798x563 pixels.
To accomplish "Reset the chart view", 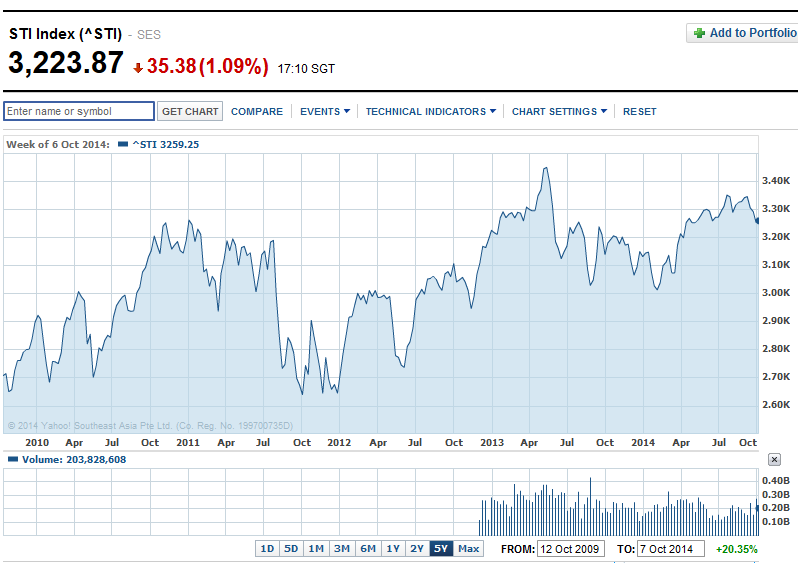I will point(640,111).
